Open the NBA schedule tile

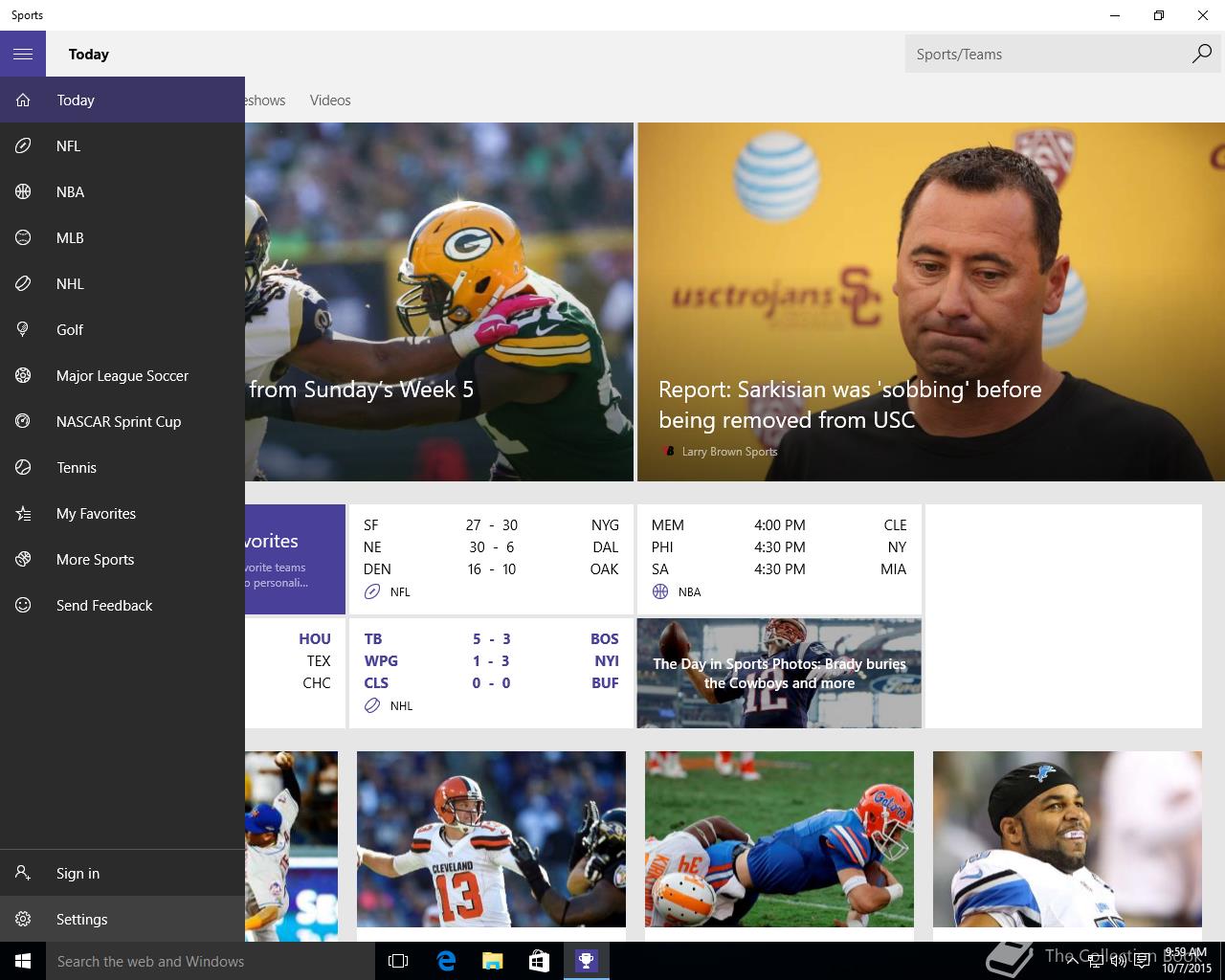point(779,559)
